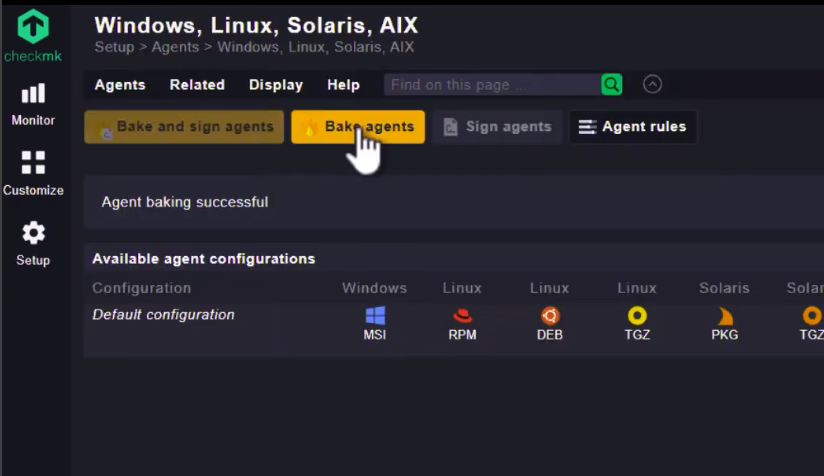Click the Bake agents button
The height and width of the screenshot is (476, 824).
(x=358, y=127)
